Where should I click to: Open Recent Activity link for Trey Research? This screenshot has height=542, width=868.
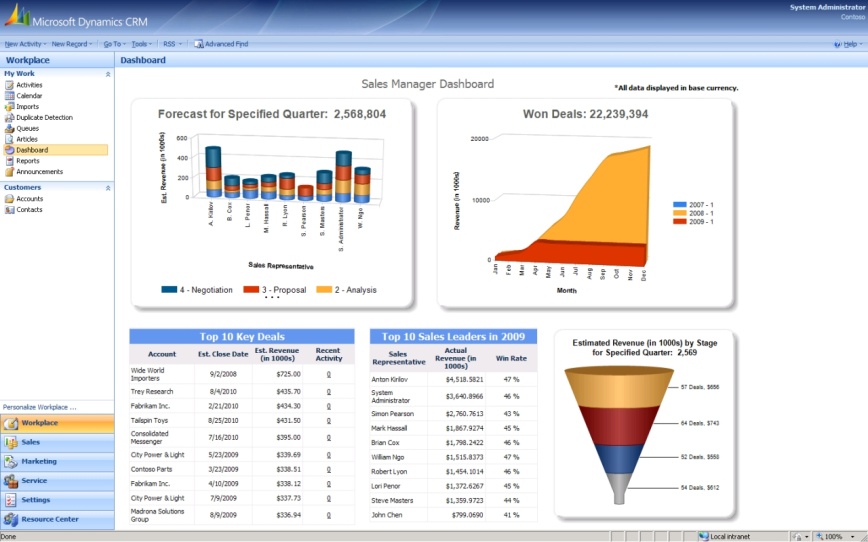click(329, 392)
